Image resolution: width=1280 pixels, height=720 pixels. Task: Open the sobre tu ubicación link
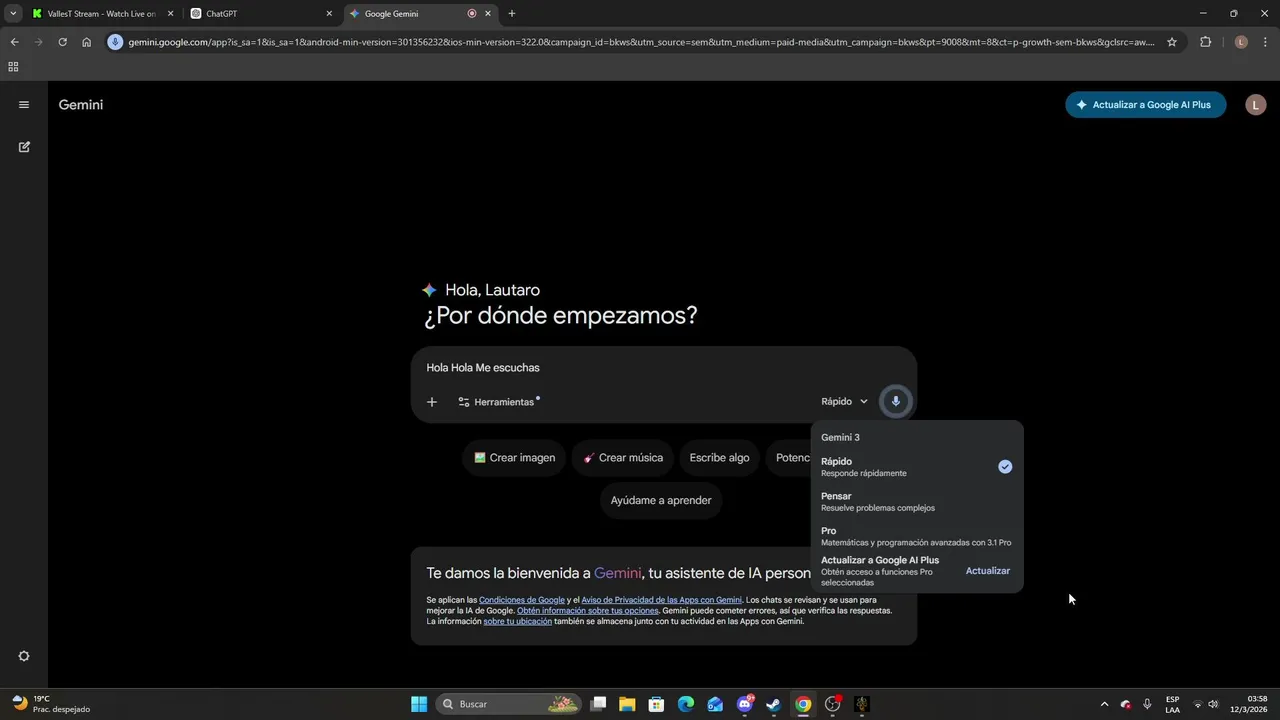coord(517,621)
